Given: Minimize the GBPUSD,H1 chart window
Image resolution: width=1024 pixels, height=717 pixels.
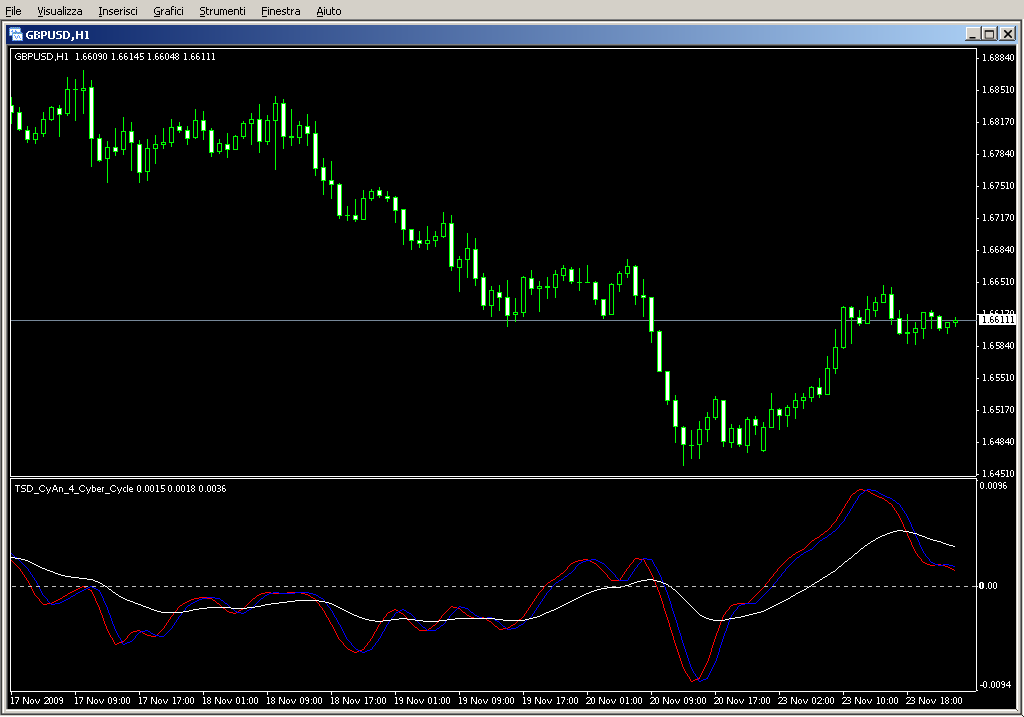Looking at the screenshot, I should pos(972,34).
